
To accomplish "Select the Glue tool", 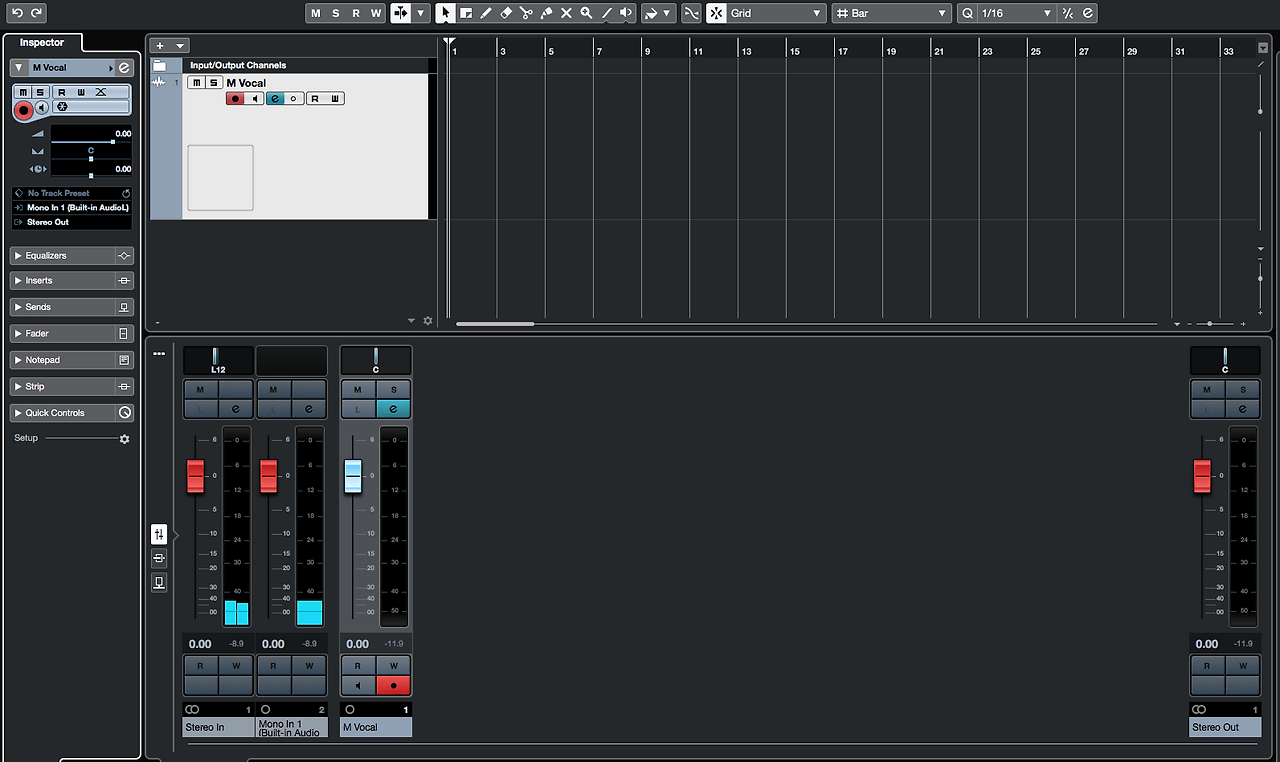I will [x=546, y=13].
